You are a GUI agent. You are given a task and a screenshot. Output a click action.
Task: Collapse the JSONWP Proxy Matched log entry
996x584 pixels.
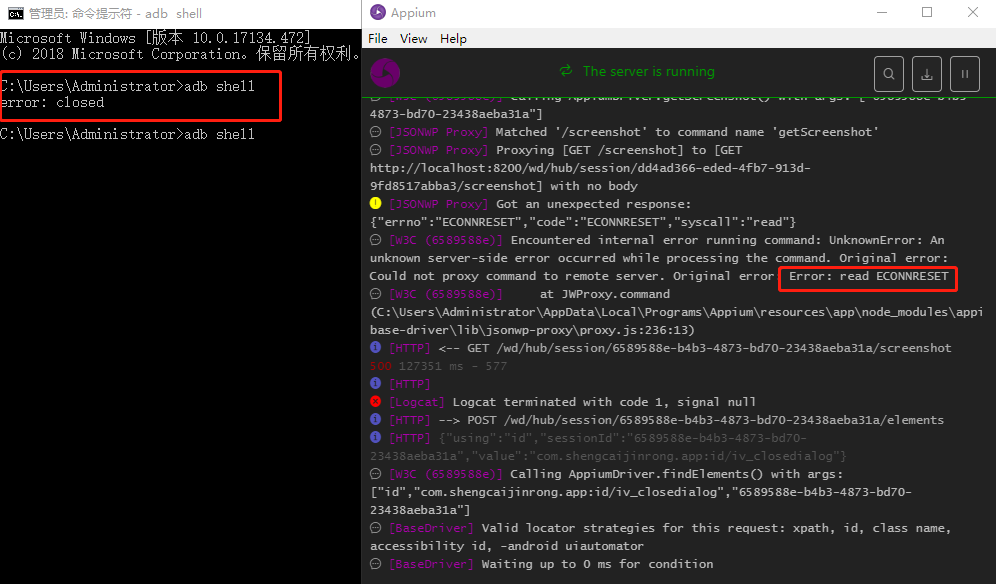click(x=375, y=131)
